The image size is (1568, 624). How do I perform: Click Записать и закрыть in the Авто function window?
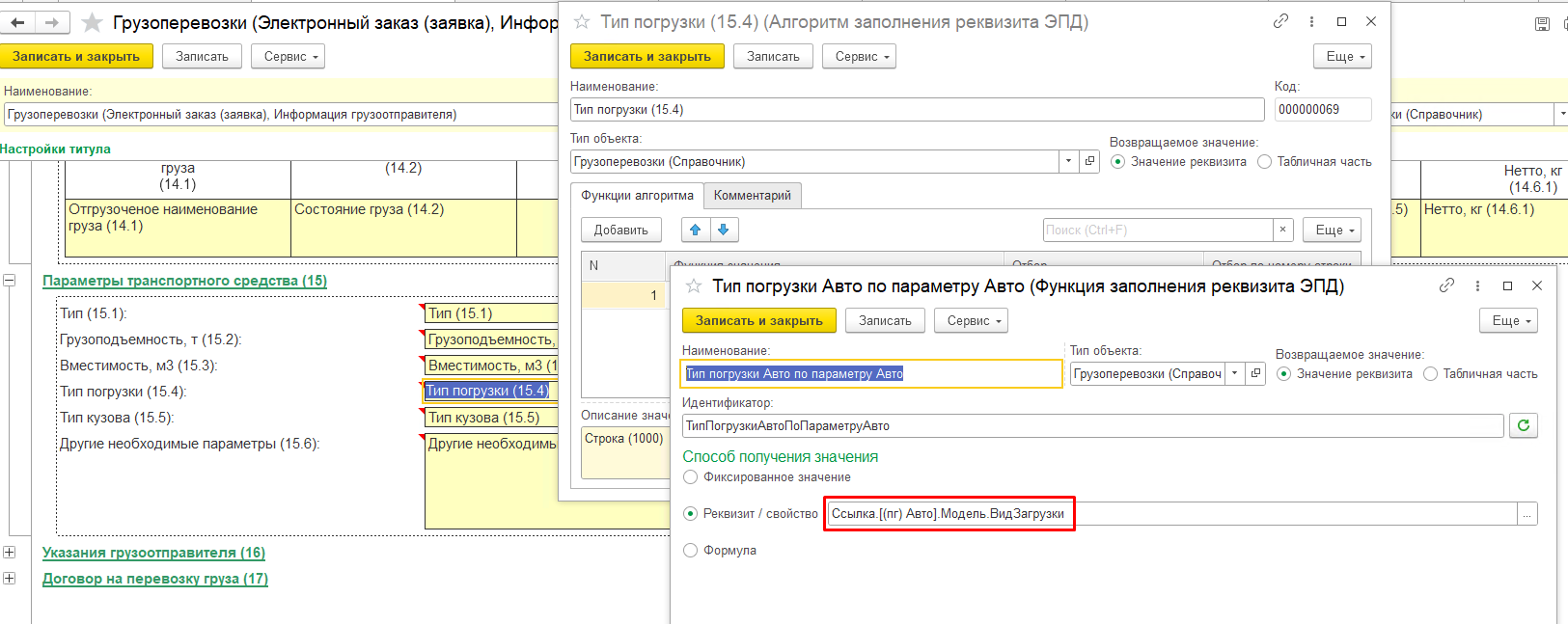(x=759, y=320)
